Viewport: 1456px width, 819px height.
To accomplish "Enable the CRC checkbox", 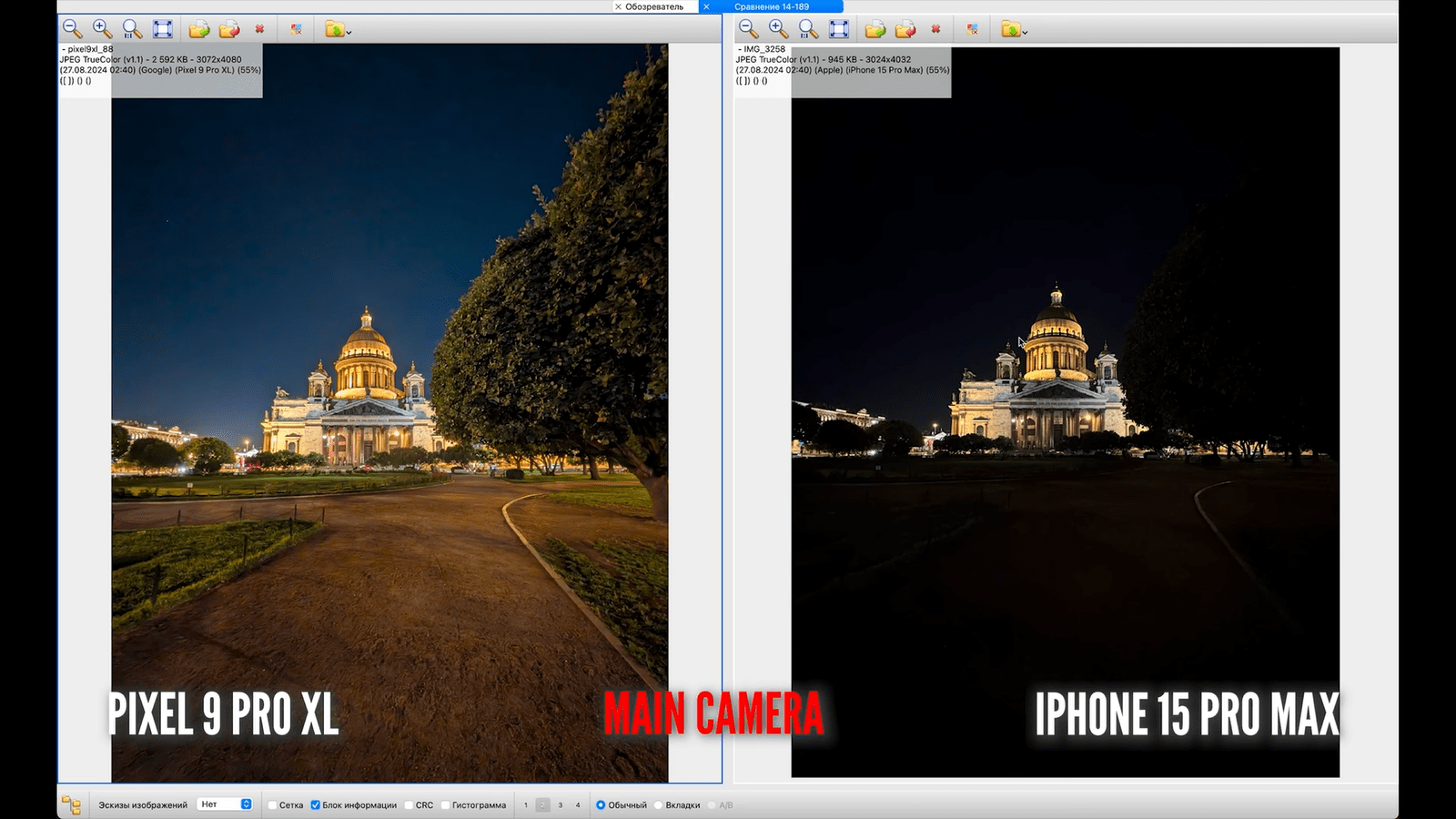I will coord(409,805).
